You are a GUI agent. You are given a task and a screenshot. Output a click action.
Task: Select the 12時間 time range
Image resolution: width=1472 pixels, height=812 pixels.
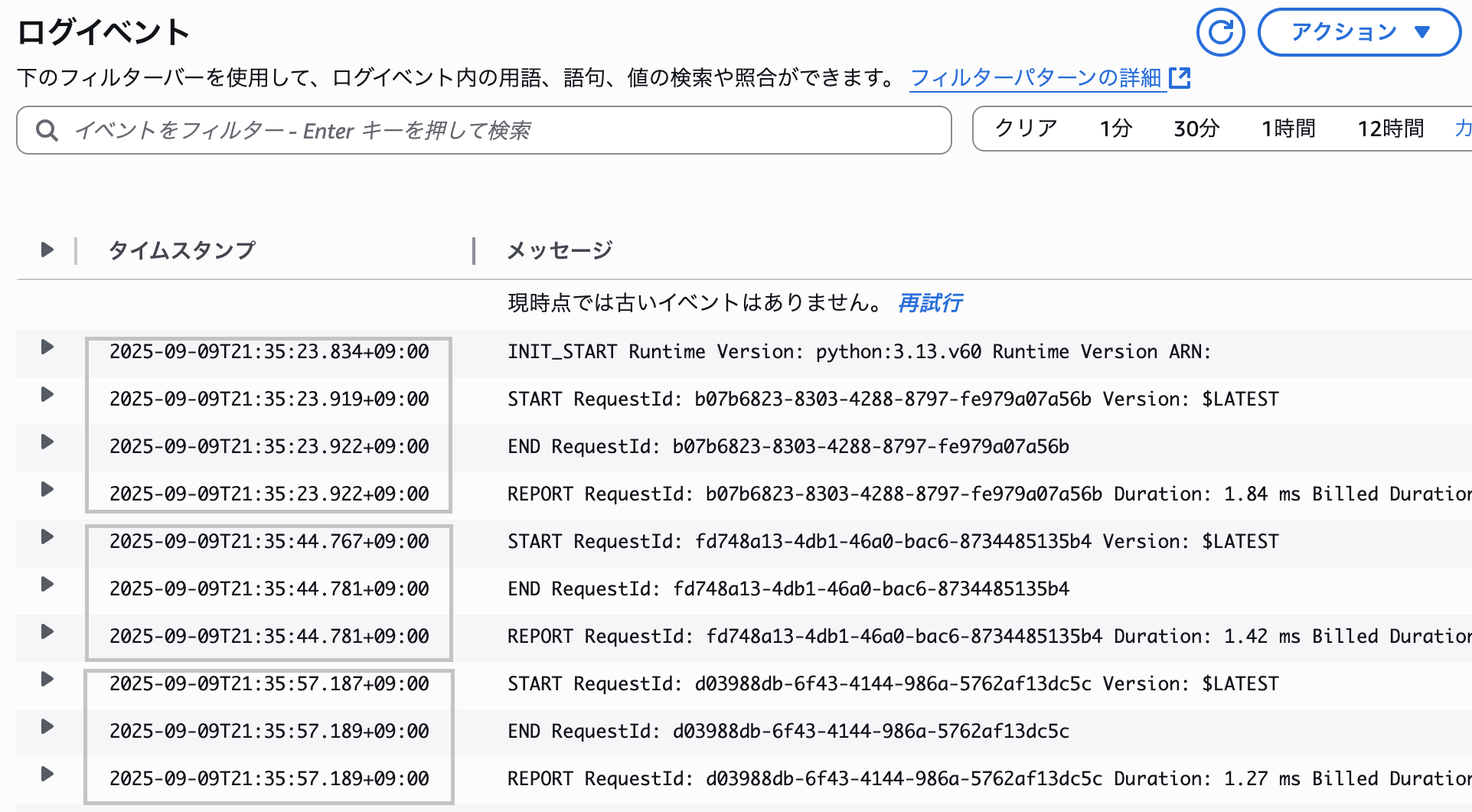(1390, 129)
